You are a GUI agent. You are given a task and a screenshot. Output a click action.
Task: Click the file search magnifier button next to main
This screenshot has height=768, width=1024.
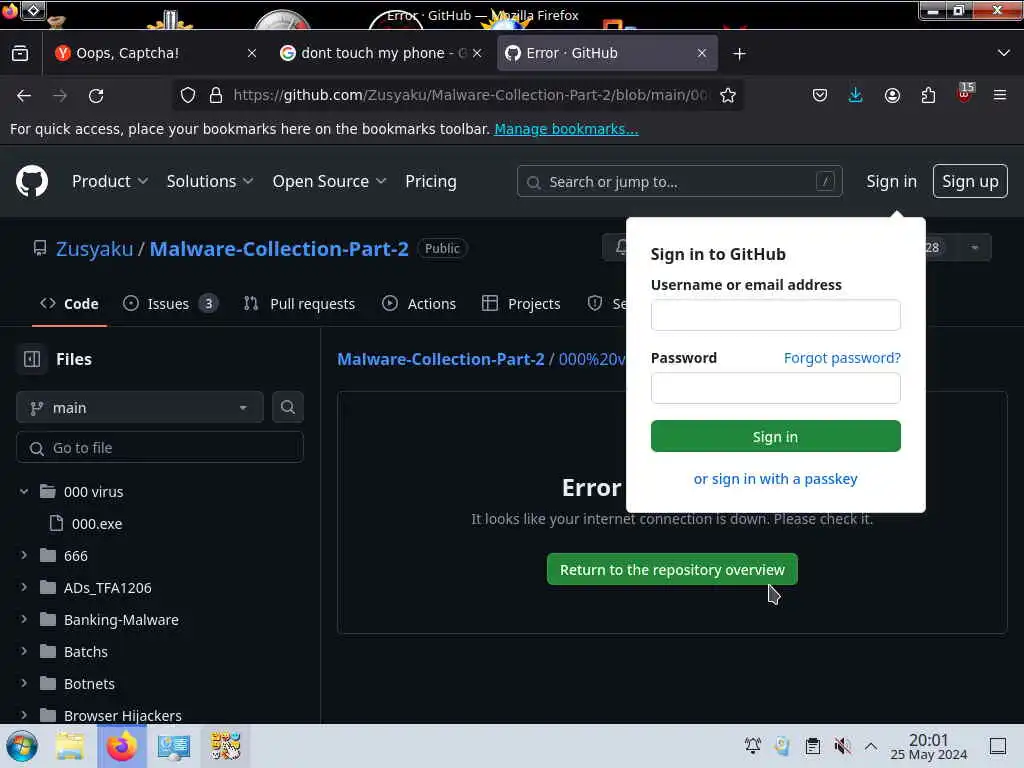287,408
